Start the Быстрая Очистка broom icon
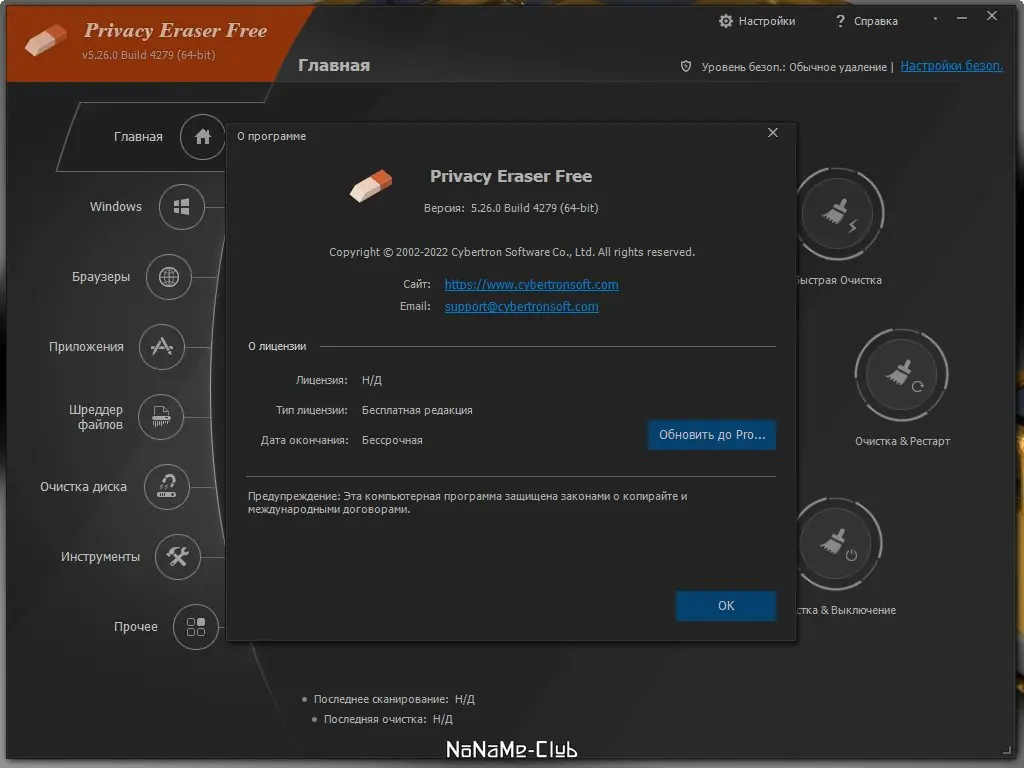Viewport: 1024px width, 768px height. (839, 214)
